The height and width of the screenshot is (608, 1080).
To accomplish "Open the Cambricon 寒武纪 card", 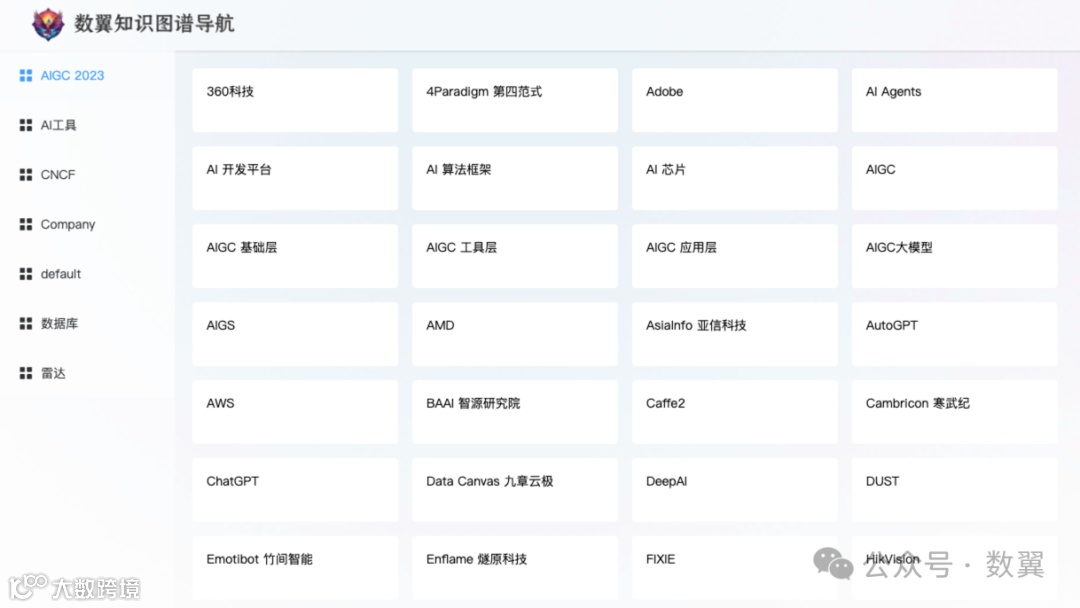I will tap(955, 411).
